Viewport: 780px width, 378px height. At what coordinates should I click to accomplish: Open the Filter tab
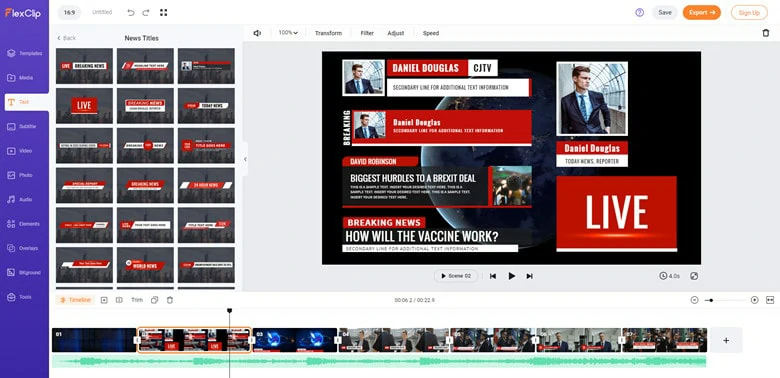[x=367, y=33]
